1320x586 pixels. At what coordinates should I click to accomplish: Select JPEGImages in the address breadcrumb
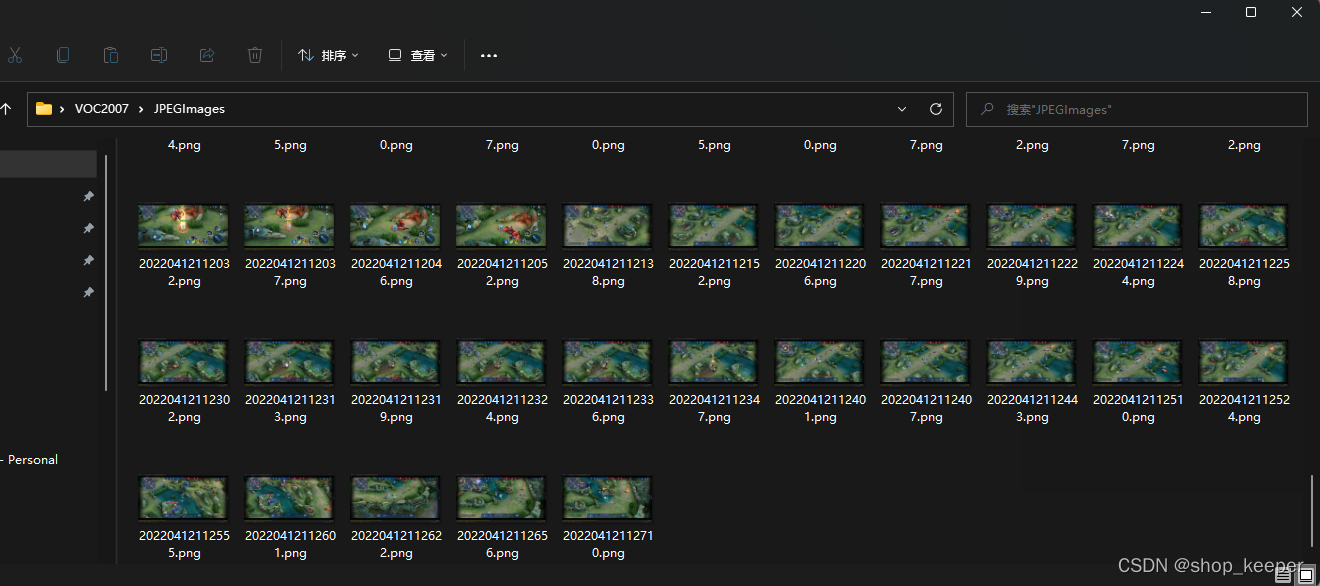(189, 109)
